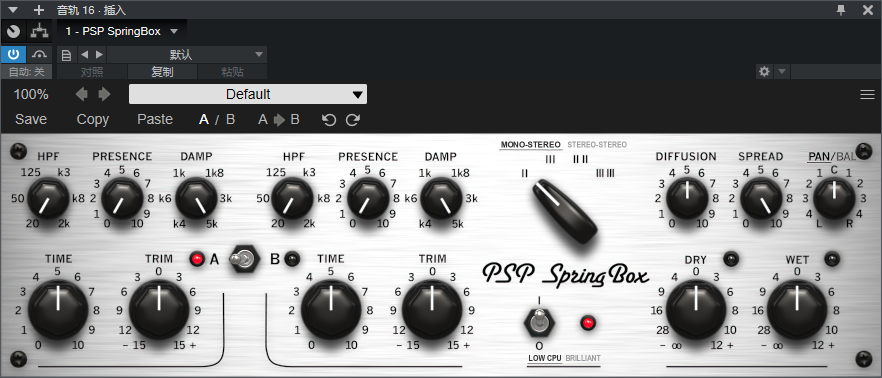Select BRILLIANT quality mode
This screenshot has width=882, height=378.
(x=583, y=358)
